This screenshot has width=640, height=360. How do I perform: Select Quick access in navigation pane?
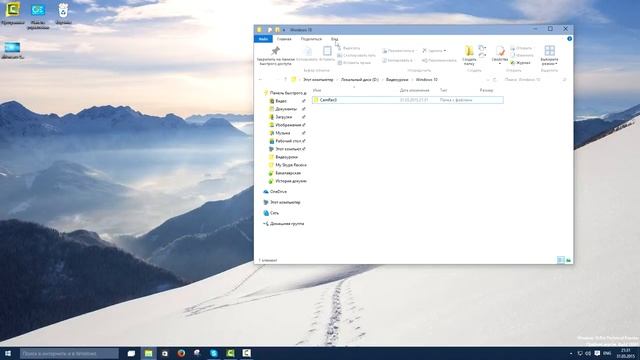click(x=285, y=93)
